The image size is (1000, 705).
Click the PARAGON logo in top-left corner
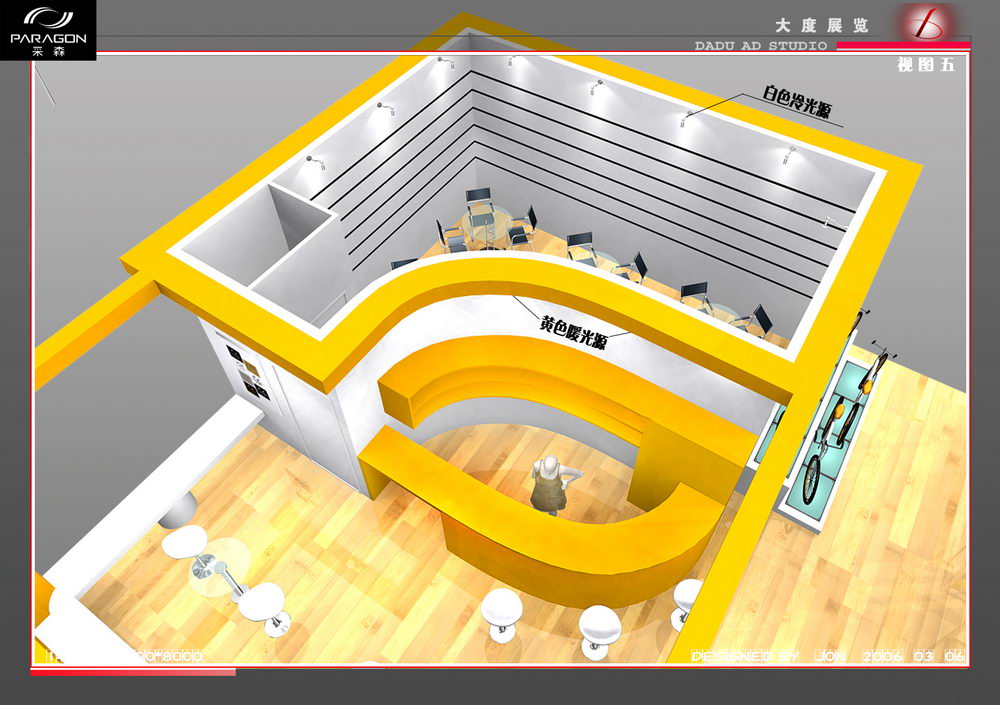pyautogui.click(x=48, y=30)
